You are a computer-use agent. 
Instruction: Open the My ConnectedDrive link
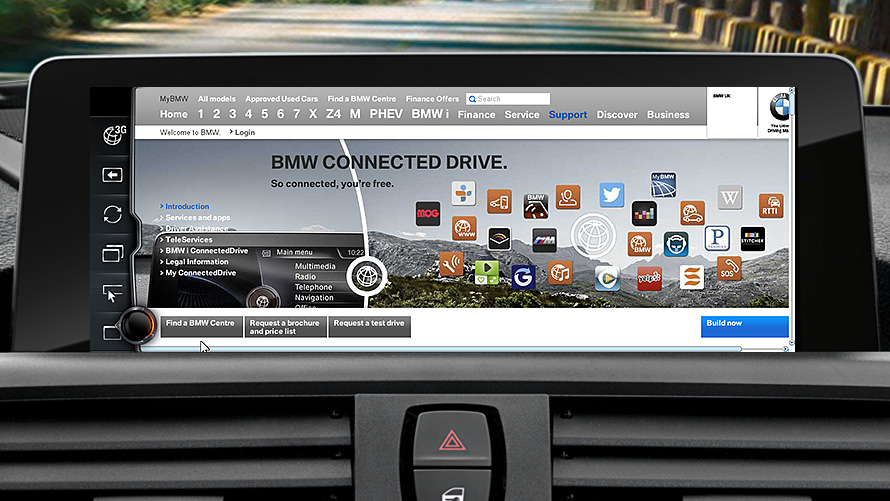click(x=198, y=273)
